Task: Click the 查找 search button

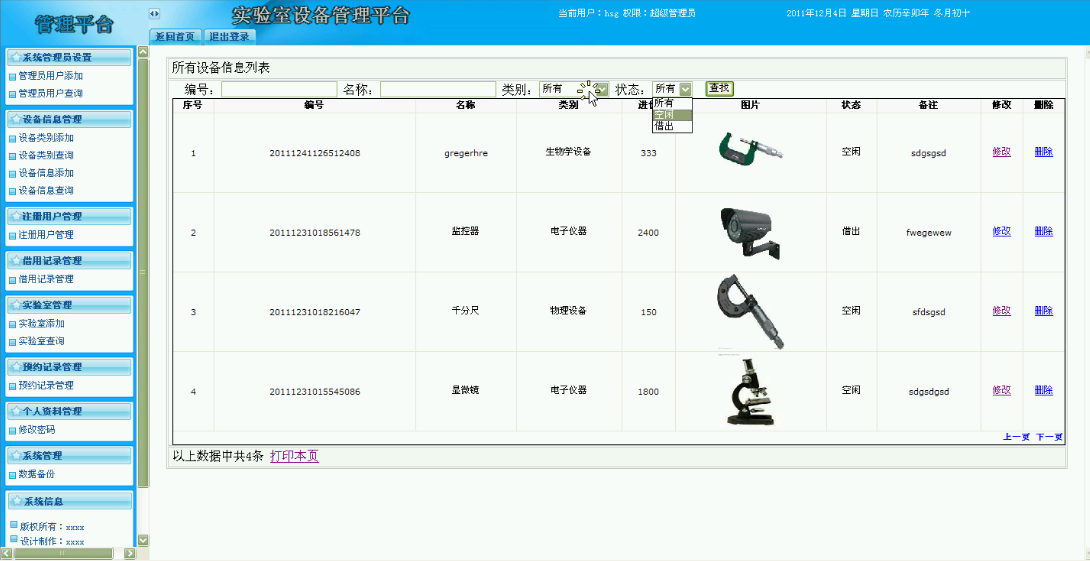Action: click(719, 88)
